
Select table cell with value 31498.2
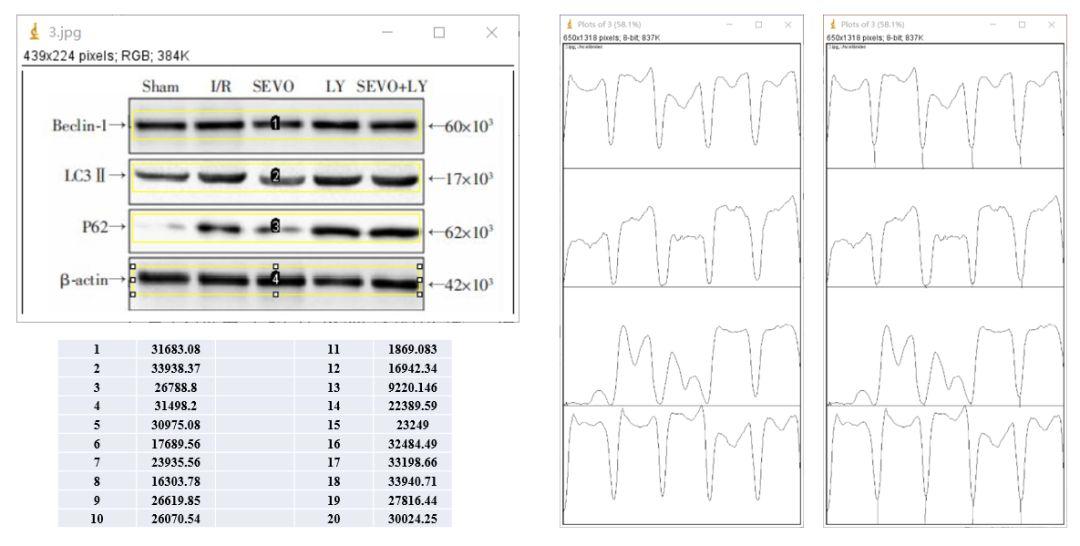click(176, 406)
